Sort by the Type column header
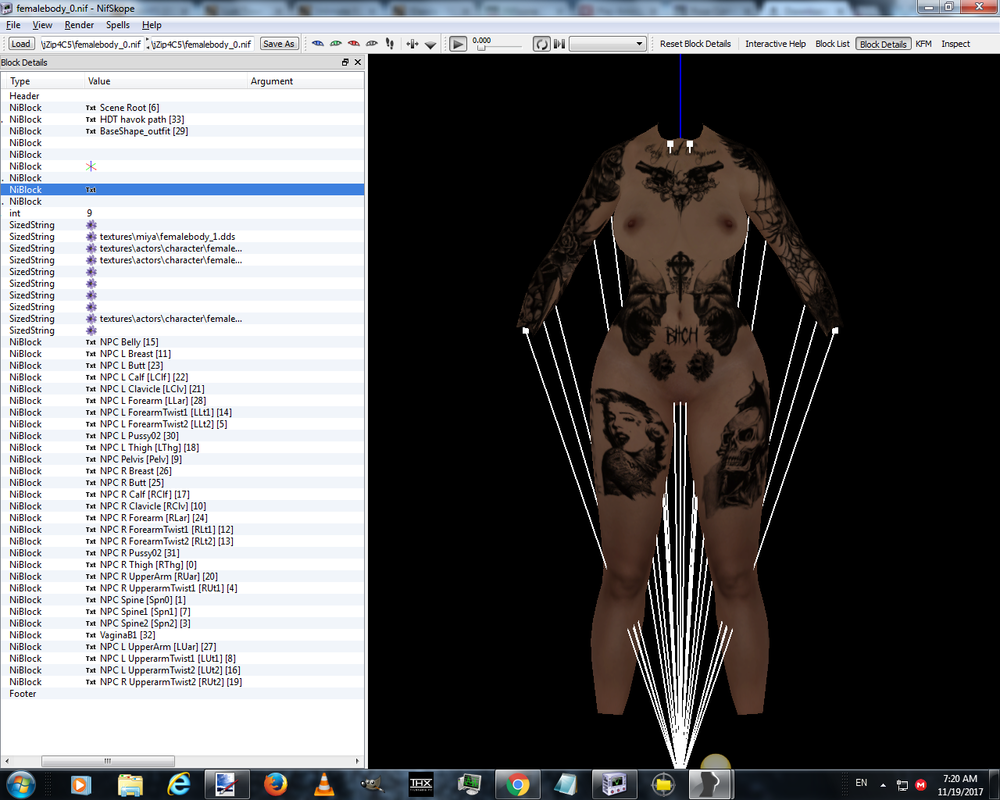1000x800 pixels. 43,81
